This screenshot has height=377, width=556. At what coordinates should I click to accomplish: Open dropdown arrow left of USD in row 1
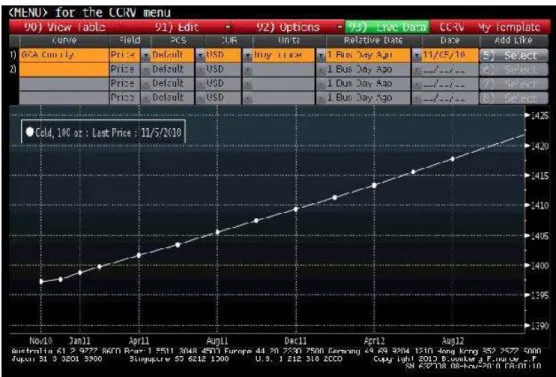tap(200, 56)
